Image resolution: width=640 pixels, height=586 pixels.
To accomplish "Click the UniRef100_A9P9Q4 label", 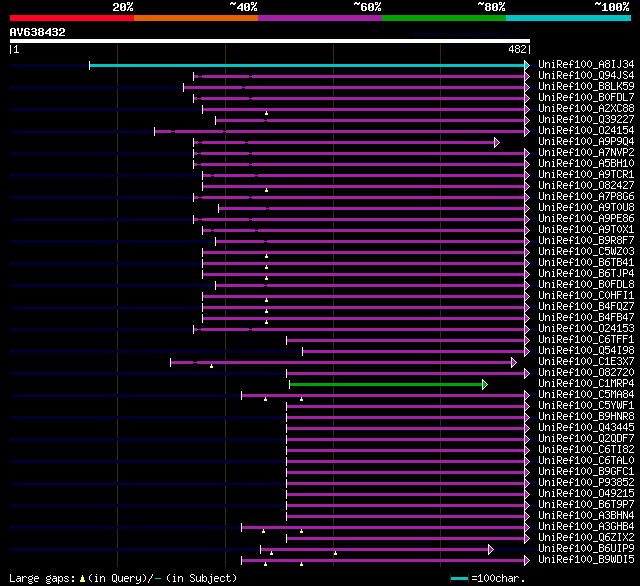I will pyautogui.click(x=586, y=142).
